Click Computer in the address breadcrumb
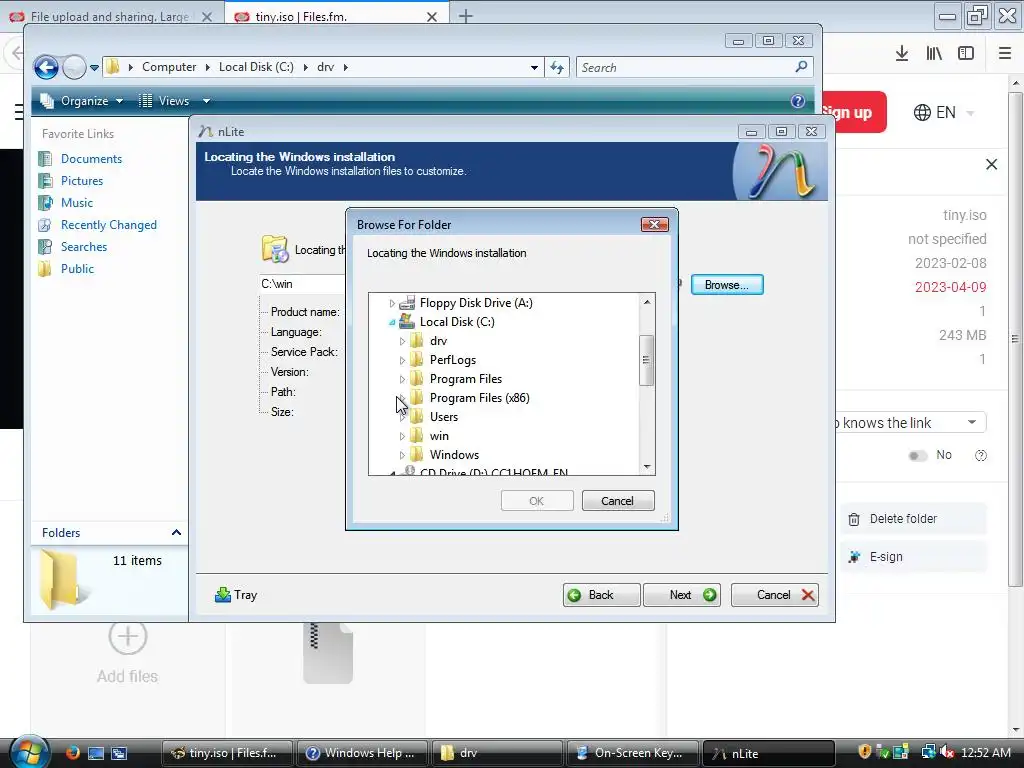This screenshot has width=1024, height=768. (x=169, y=67)
